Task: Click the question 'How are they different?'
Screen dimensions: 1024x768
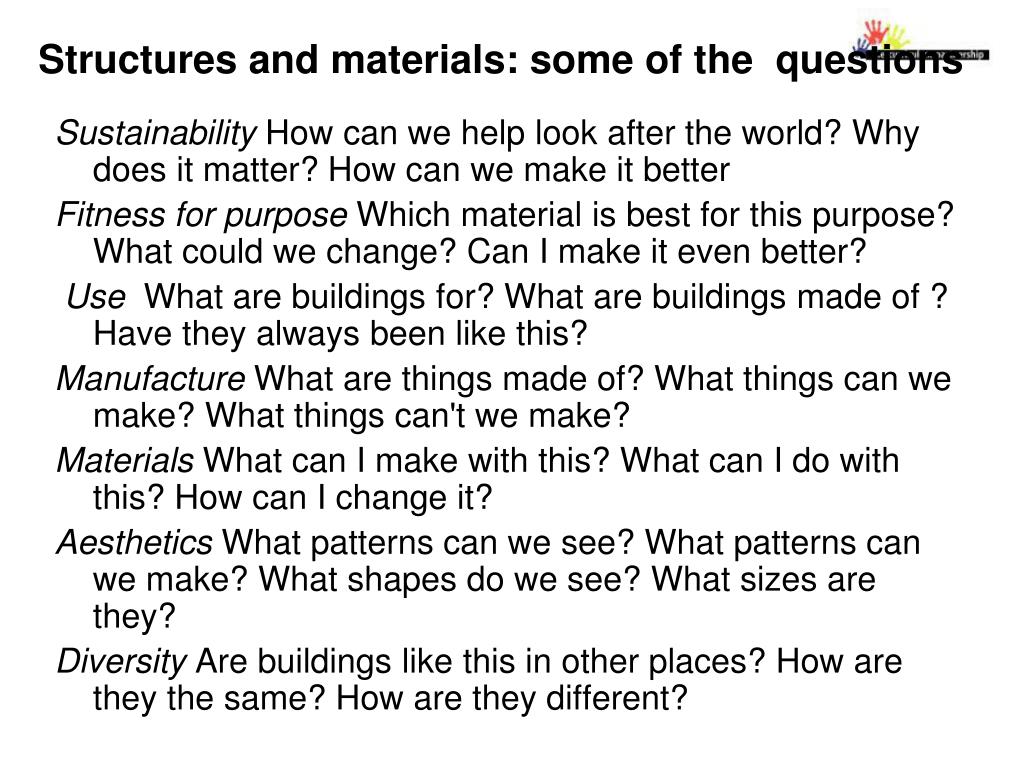Action: click(512, 698)
